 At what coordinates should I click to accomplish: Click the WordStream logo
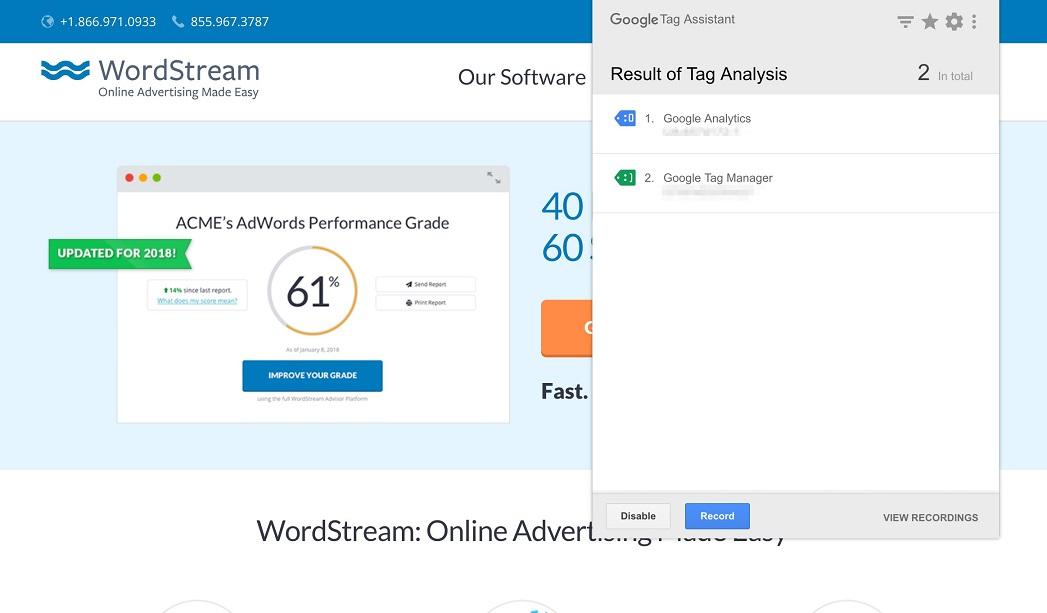click(x=150, y=77)
